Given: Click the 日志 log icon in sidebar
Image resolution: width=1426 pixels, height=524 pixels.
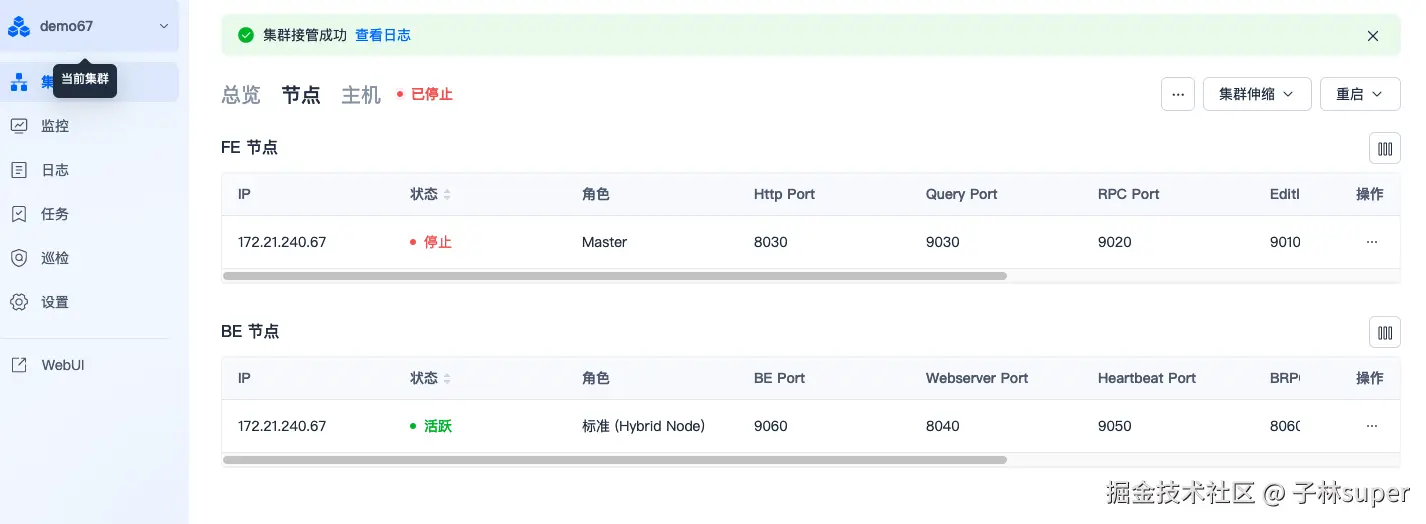Looking at the screenshot, I should pyautogui.click(x=19, y=170).
